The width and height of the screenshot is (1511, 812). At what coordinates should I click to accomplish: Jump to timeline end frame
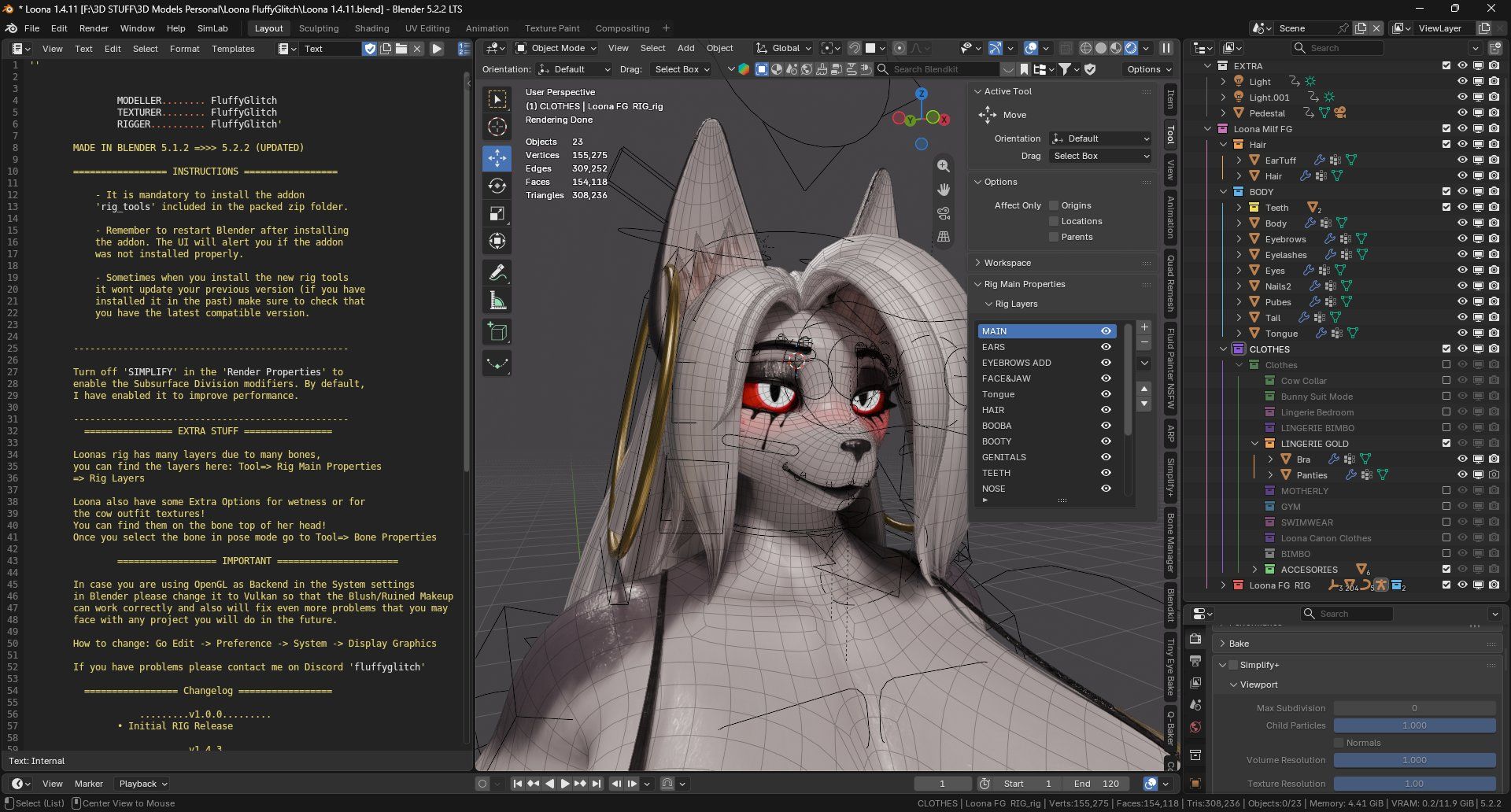point(597,784)
